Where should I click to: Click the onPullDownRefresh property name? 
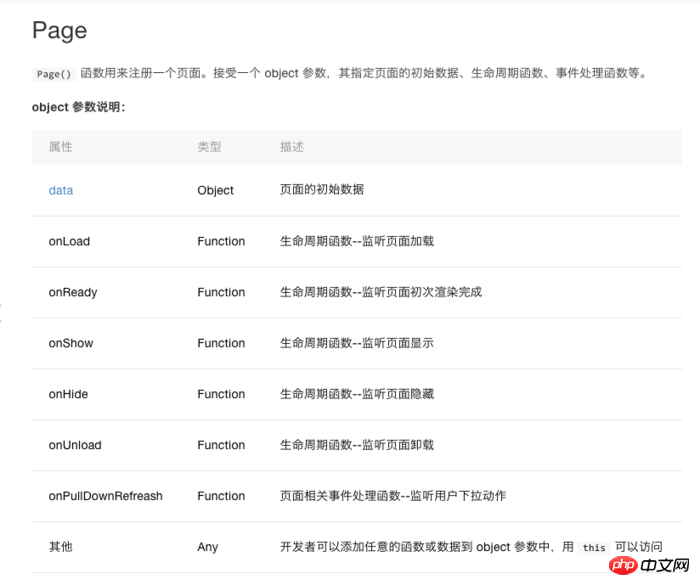[x=105, y=496]
